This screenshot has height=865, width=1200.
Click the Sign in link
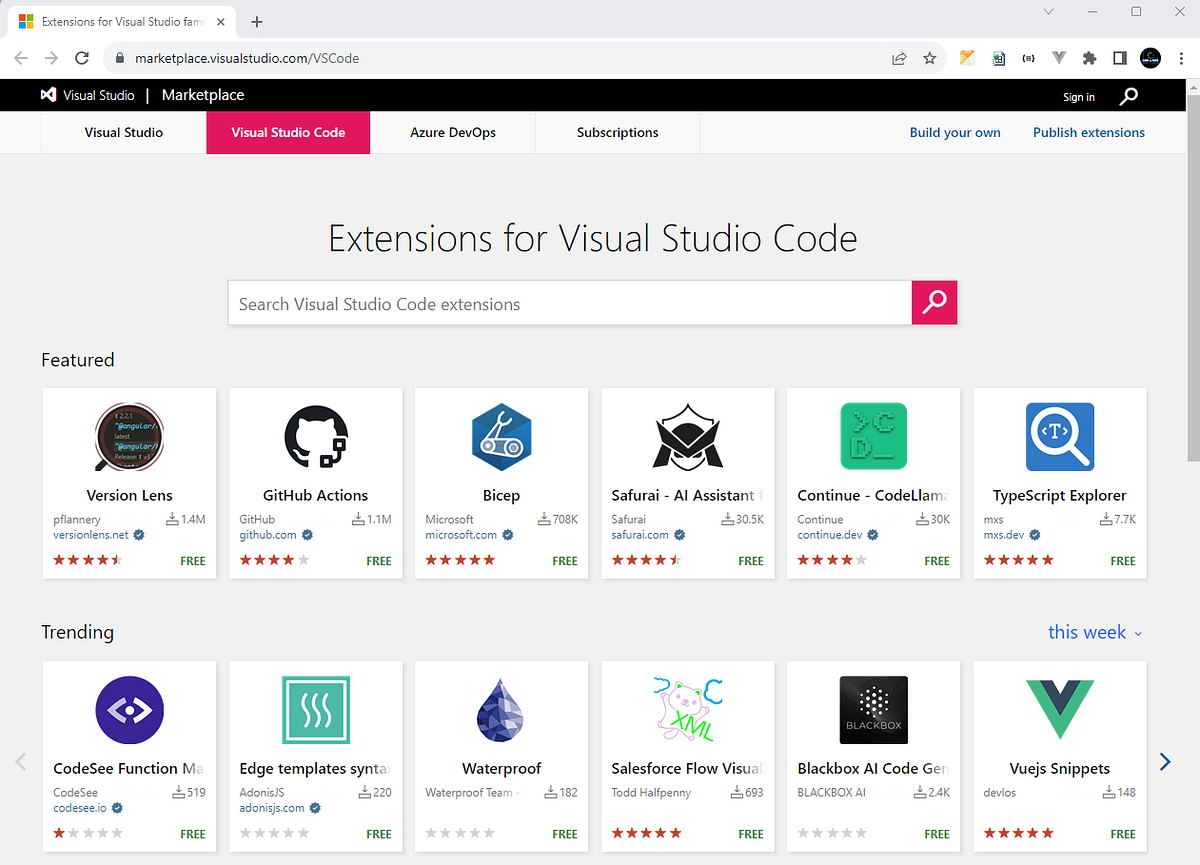(x=1078, y=97)
